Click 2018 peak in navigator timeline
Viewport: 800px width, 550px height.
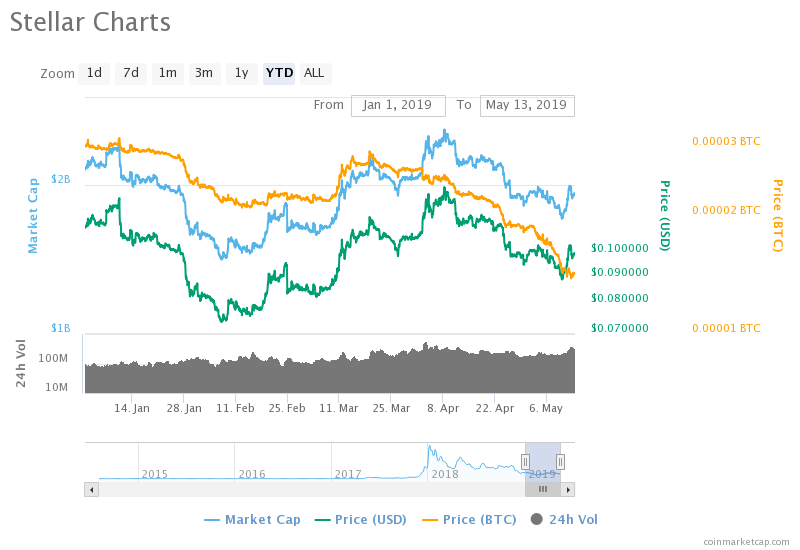coord(429,449)
